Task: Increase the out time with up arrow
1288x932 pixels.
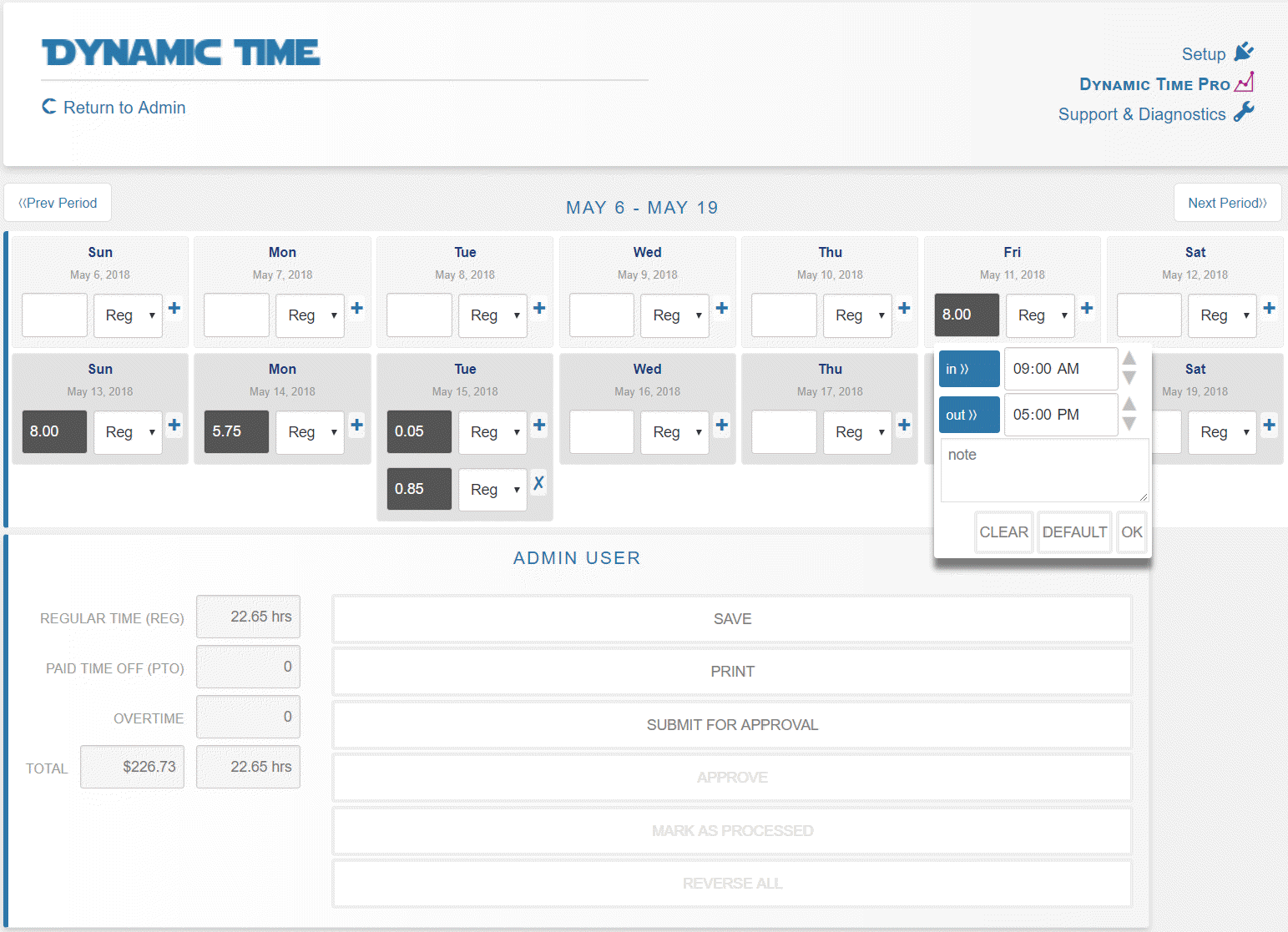Action: 1129,404
